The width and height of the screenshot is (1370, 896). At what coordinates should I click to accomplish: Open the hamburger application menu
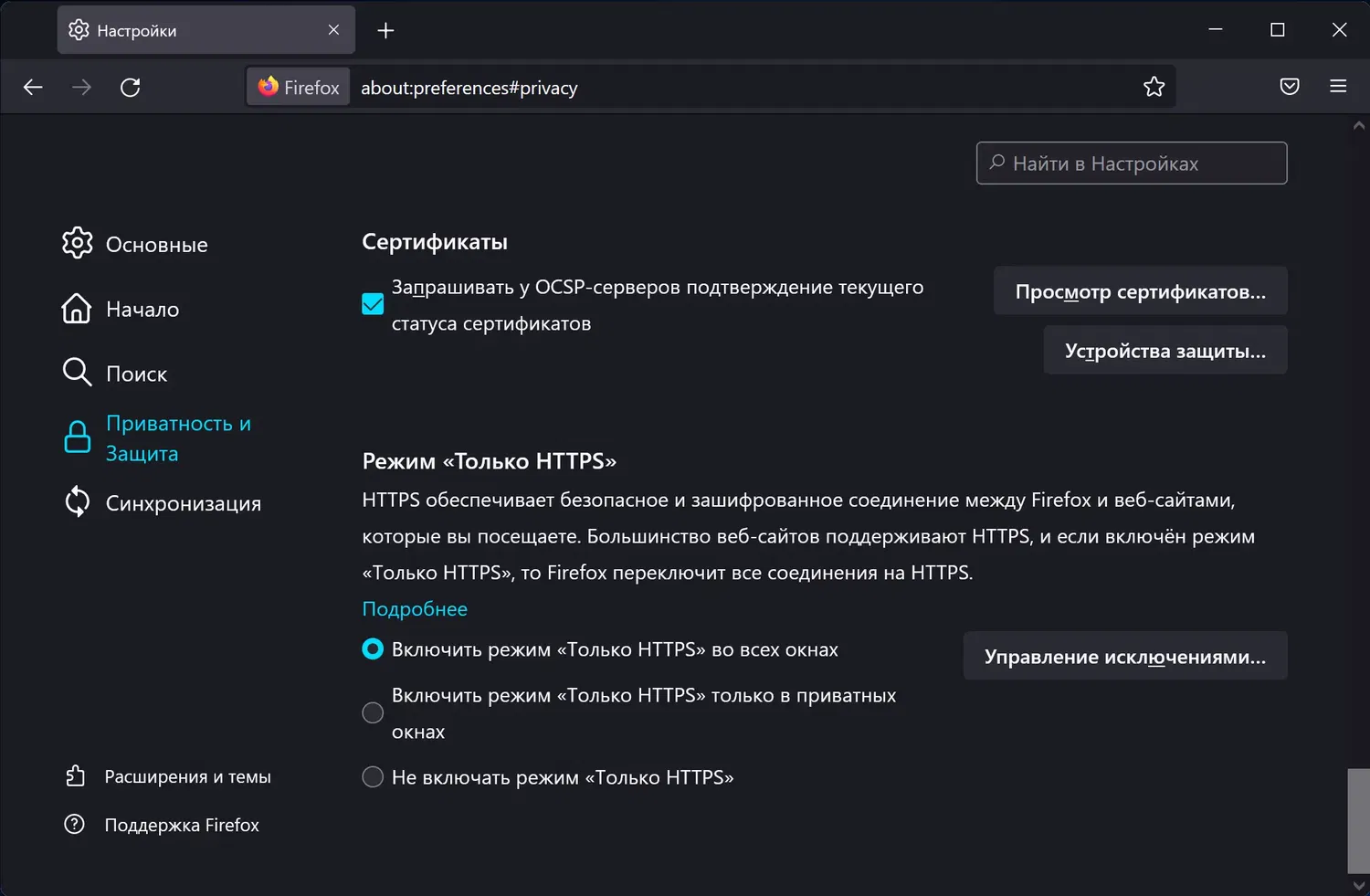(x=1338, y=87)
